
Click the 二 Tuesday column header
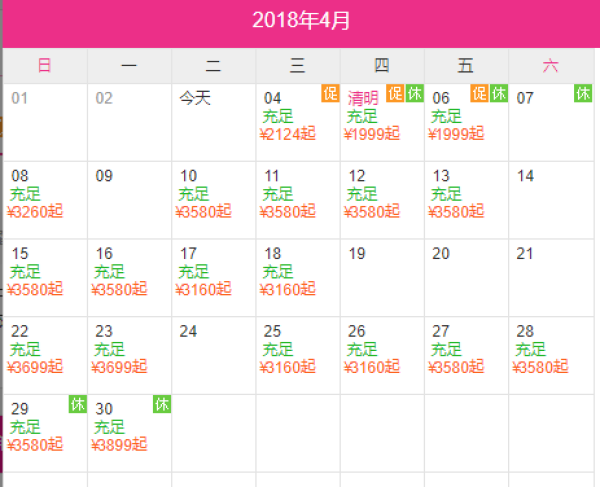pyautogui.click(x=214, y=66)
